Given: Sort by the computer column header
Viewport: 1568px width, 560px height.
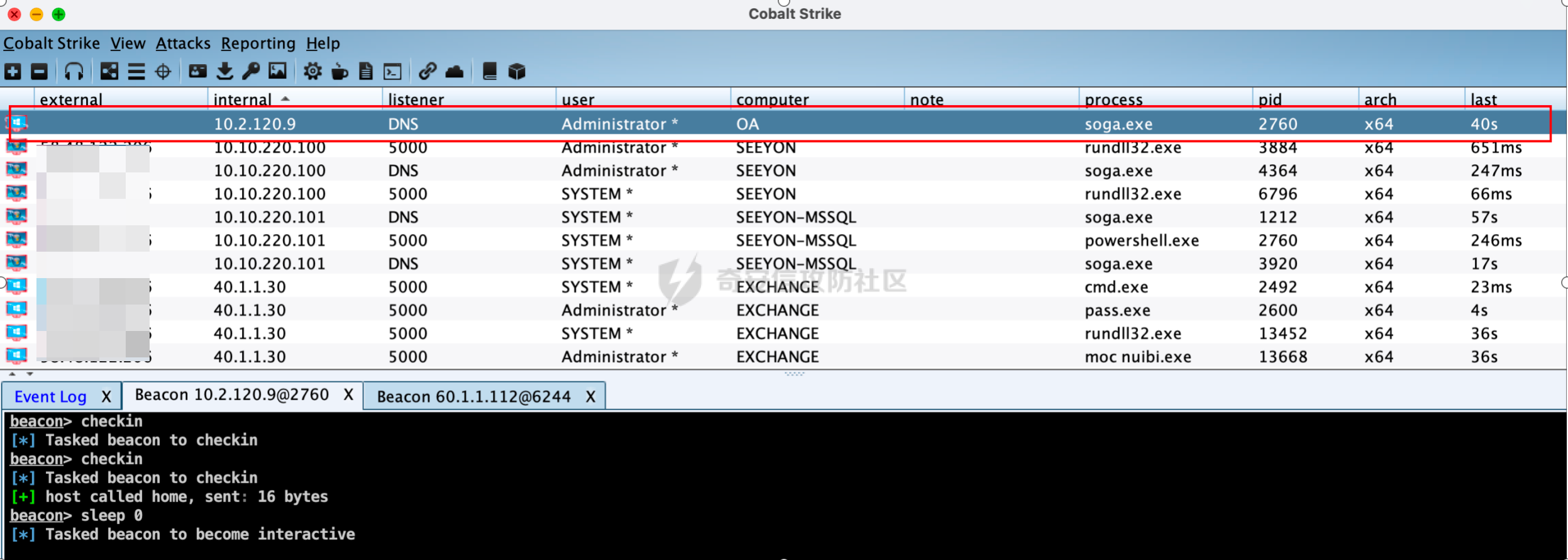Looking at the screenshot, I should (817, 99).
